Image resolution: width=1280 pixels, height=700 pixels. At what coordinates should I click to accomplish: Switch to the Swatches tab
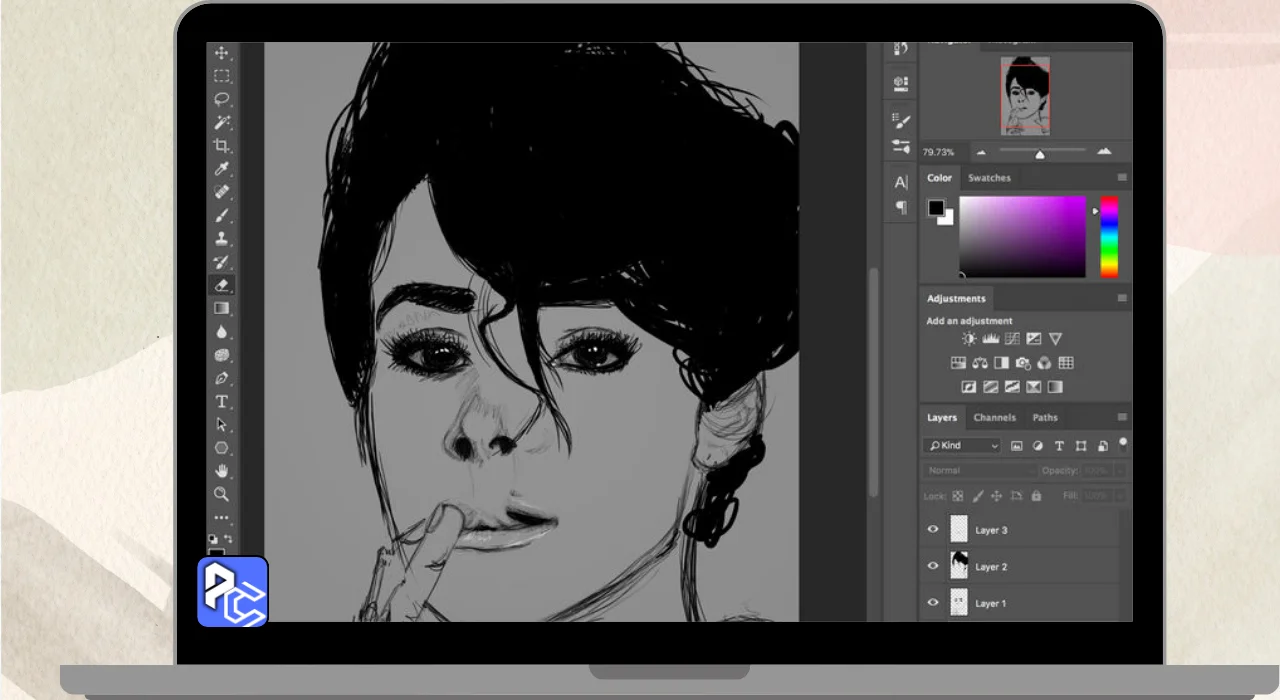click(989, 178)
